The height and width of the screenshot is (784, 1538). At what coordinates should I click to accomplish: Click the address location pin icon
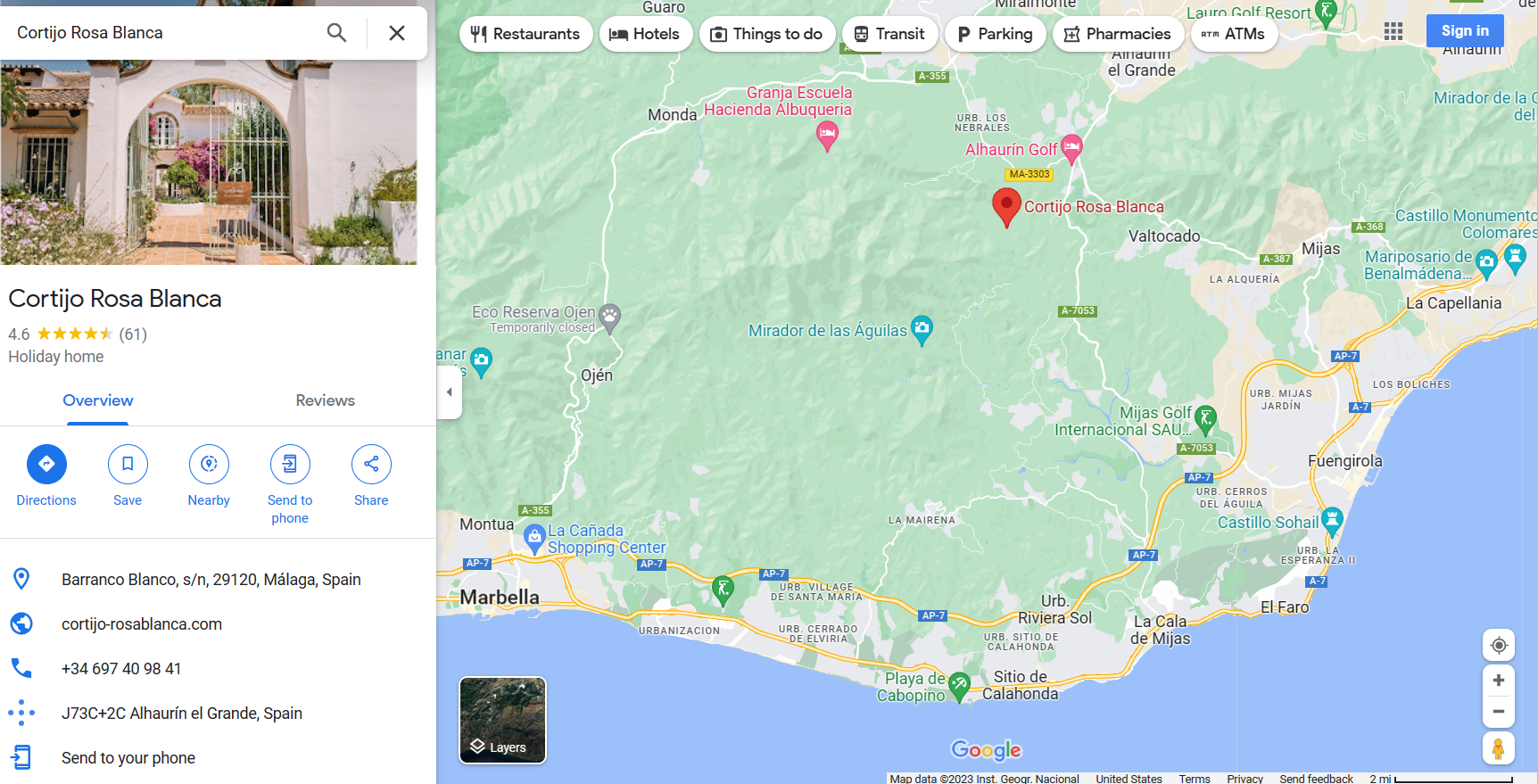(21, 579)
